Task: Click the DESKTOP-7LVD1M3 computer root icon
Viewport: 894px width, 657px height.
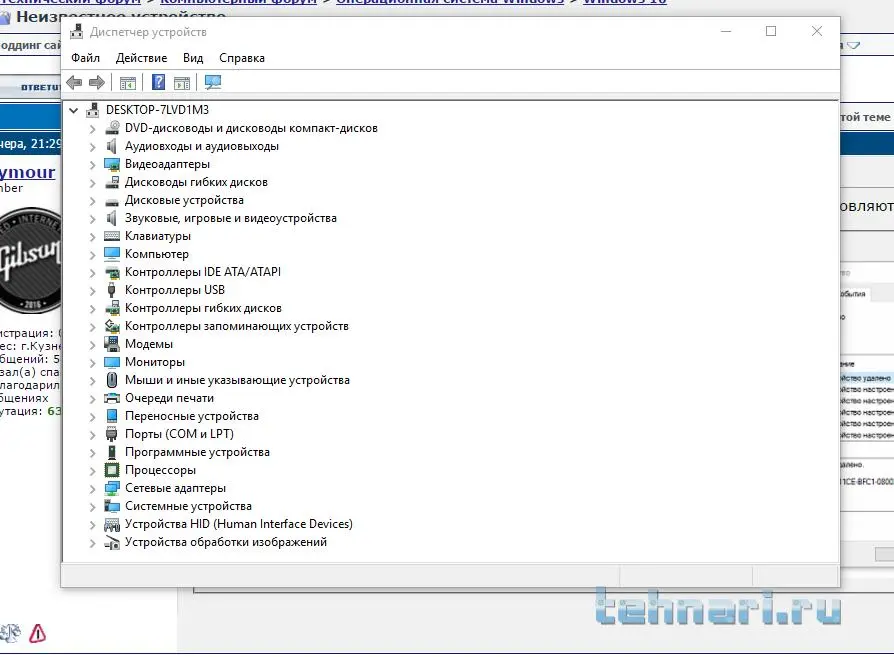Action: [92, 110]
